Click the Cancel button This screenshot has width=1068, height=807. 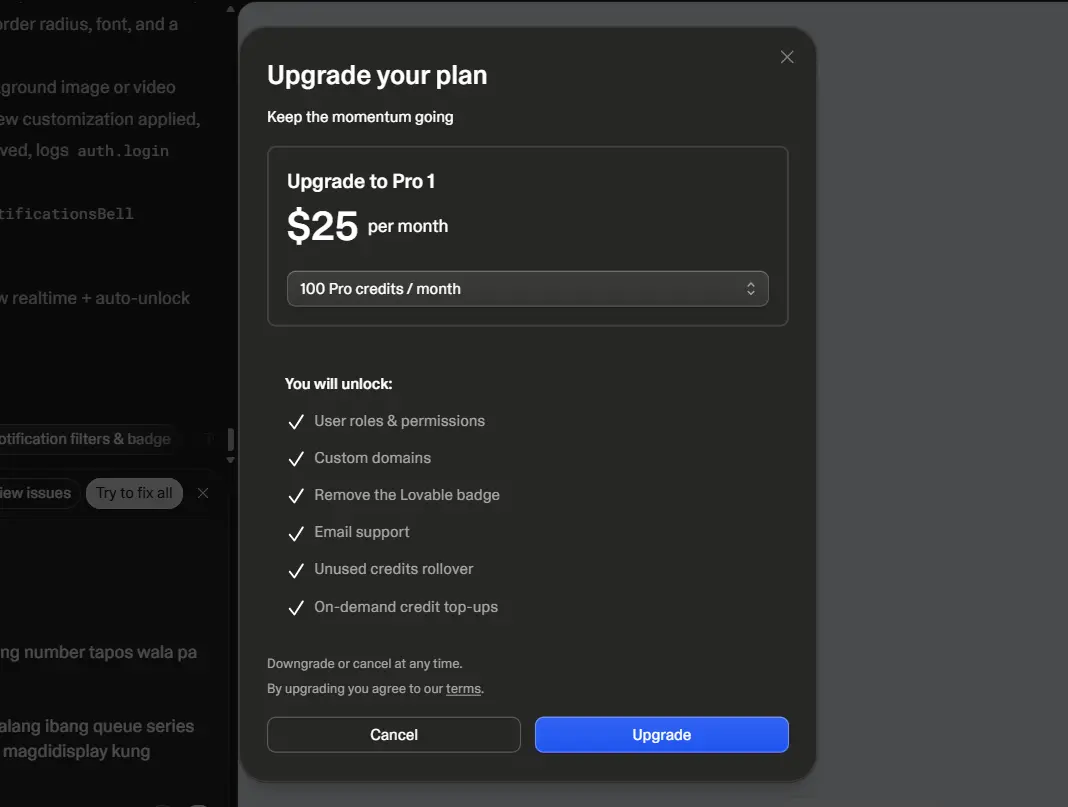pos(394,735)
